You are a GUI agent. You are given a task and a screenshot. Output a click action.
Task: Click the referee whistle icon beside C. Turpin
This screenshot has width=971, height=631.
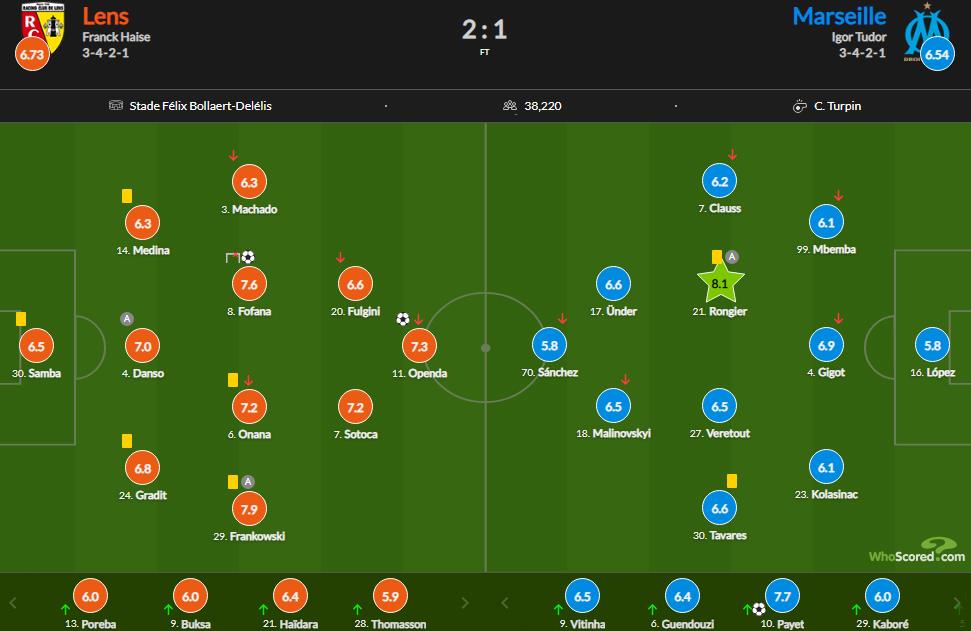pos(799,105)
